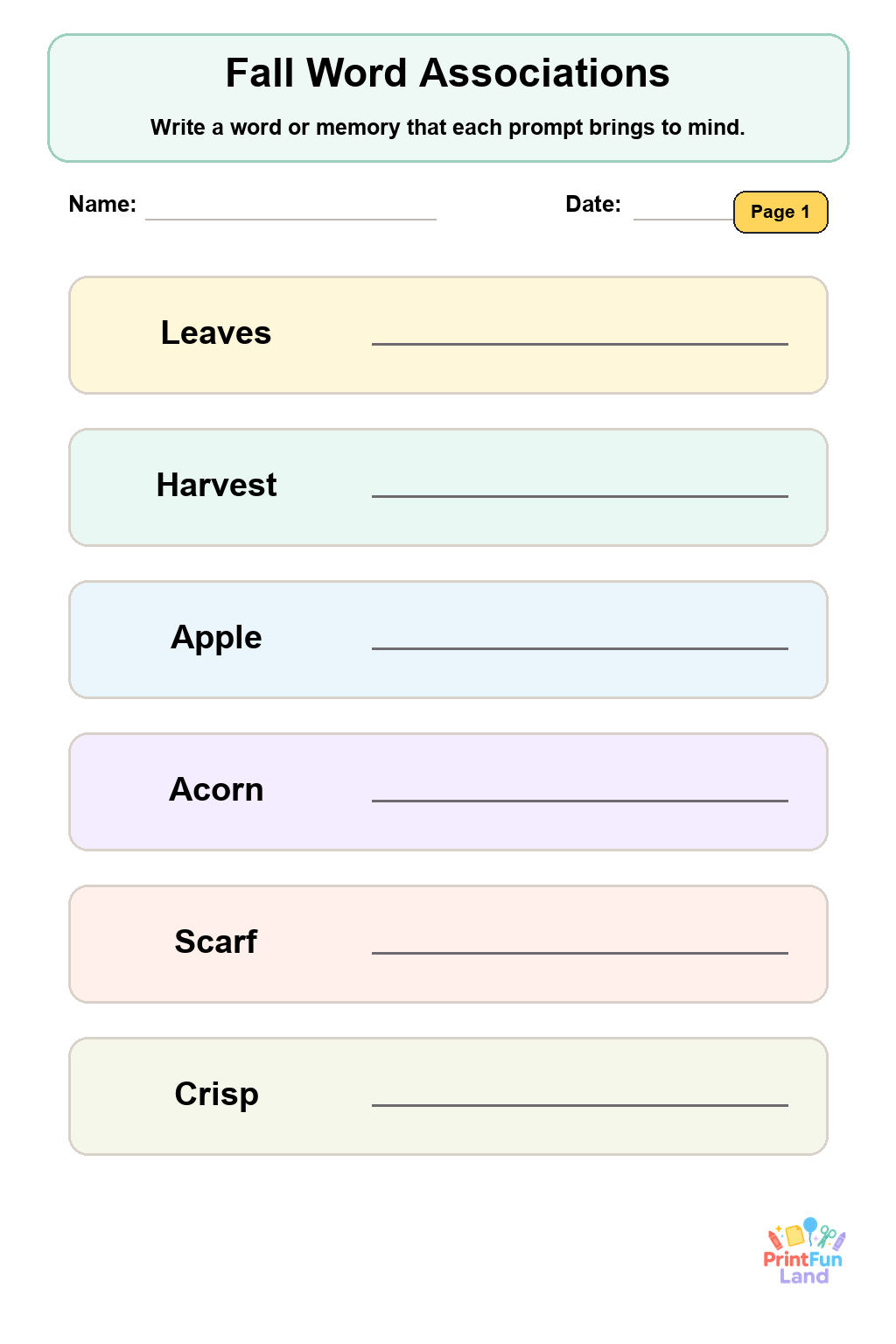Select the Acorn prompt word

pyautogui.click(x=216, y=789)
